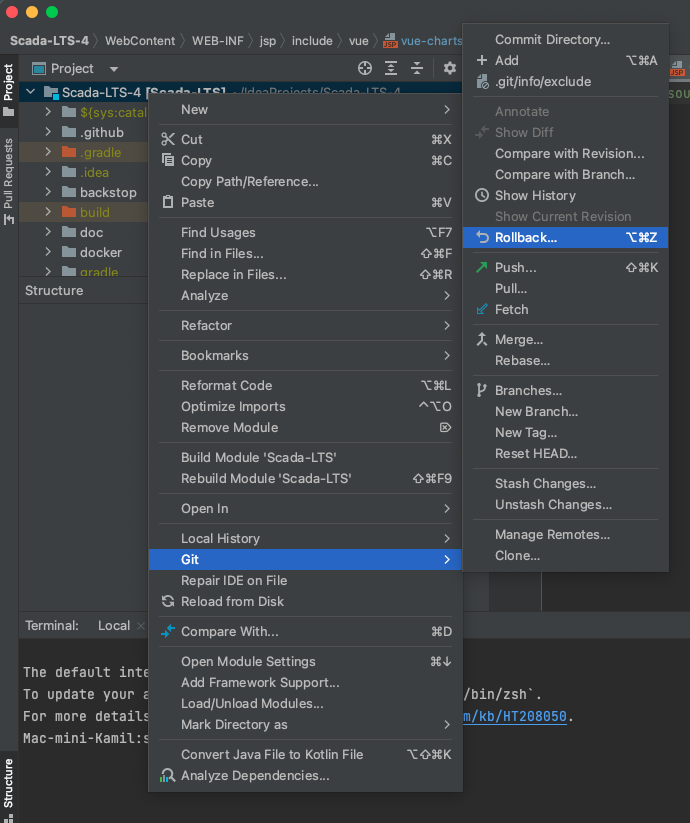This screenshot has height=823, width=690.
Task: Click the Compare With arrows icon
Action: click(x=168, y=631)
